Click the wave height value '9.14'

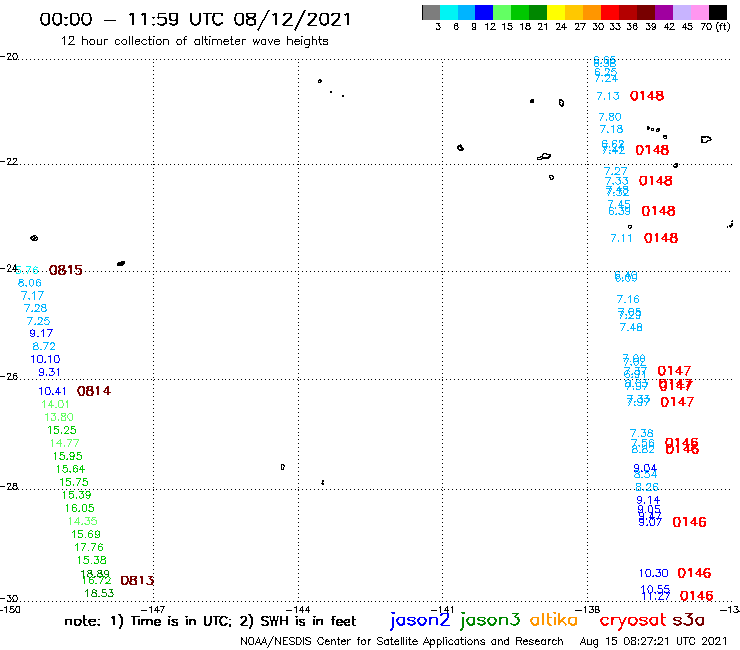[x=648, y=500]
